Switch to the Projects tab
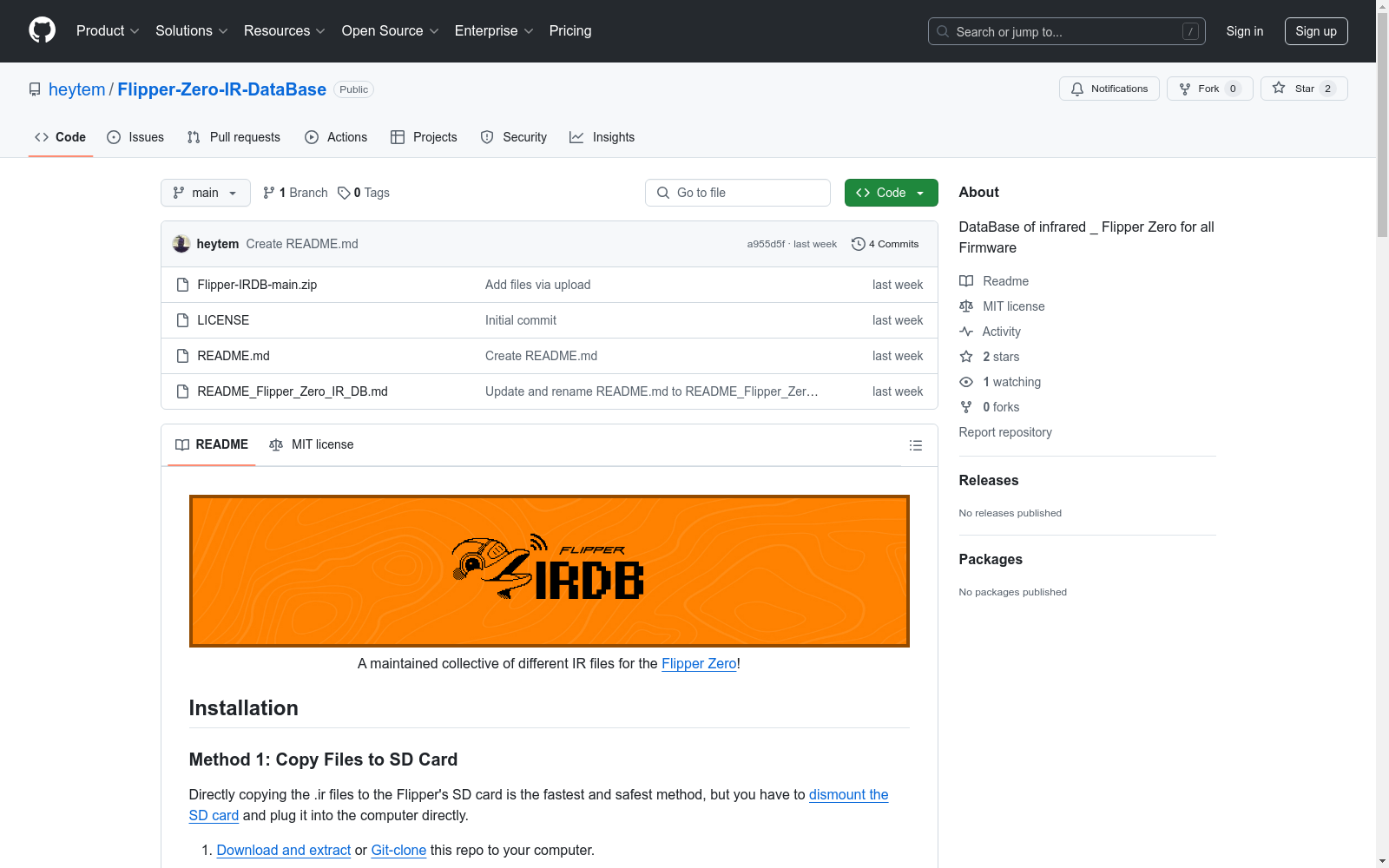The width and height of the screenshot is (1389, 868). pyautogui.click(x=424, y=137)
